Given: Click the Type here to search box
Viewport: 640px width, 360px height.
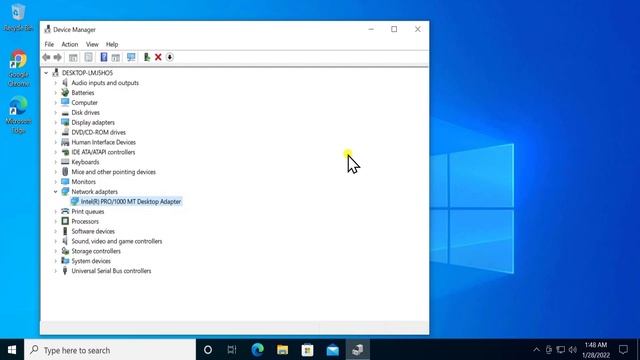Looking at the screenshot, I should click(110, 350).
